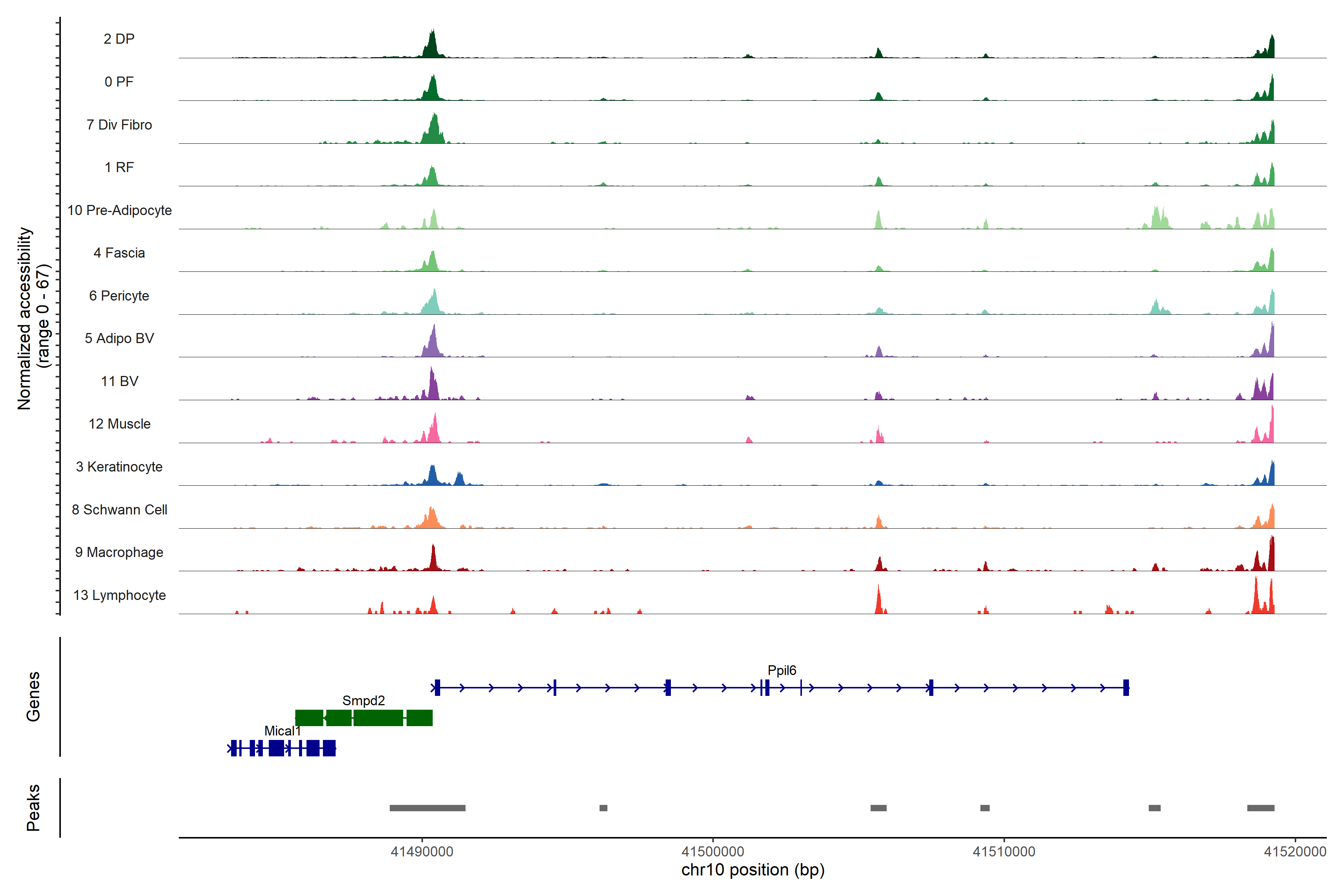Click the Peaks panel label

tap(33, 808)
